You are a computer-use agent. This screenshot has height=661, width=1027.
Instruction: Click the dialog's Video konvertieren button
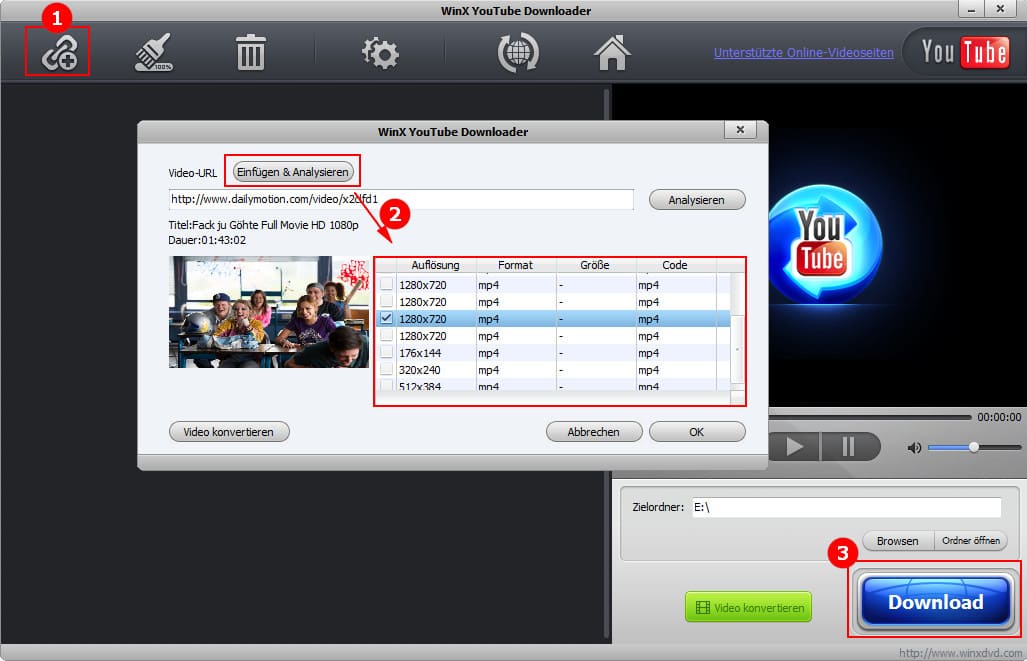[x=229, y=432]
